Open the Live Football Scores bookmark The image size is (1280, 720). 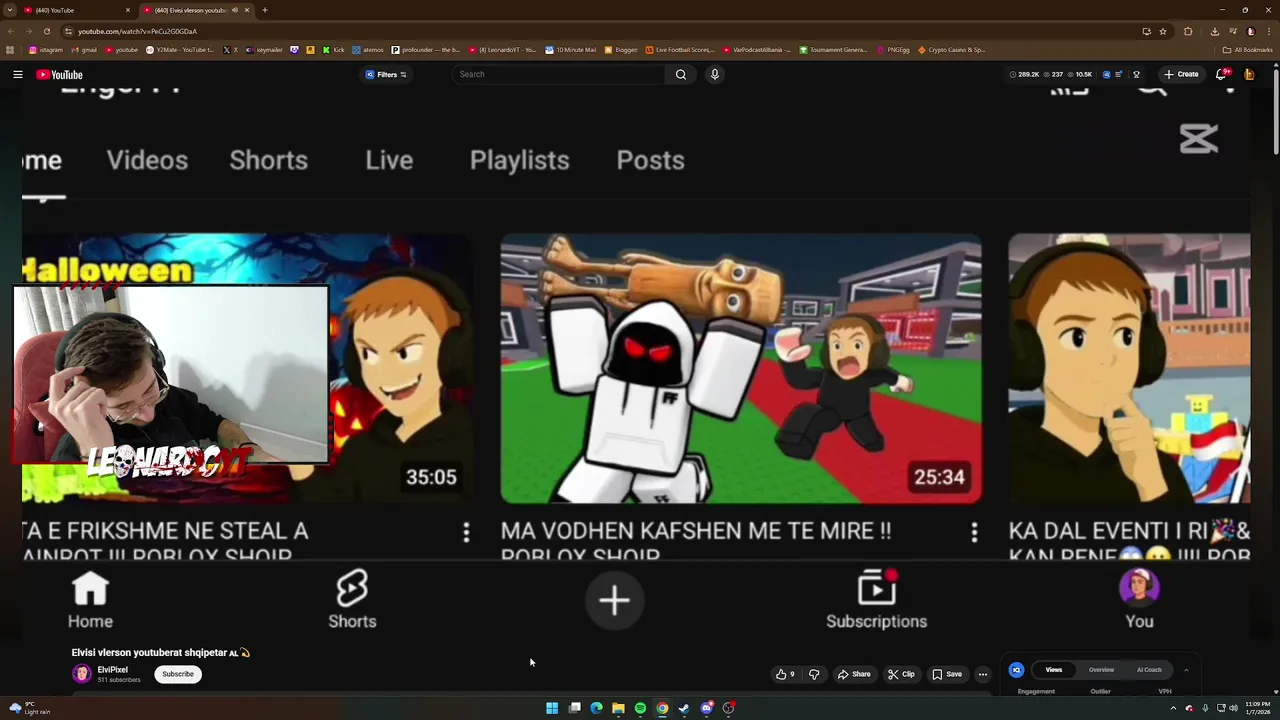680,49
